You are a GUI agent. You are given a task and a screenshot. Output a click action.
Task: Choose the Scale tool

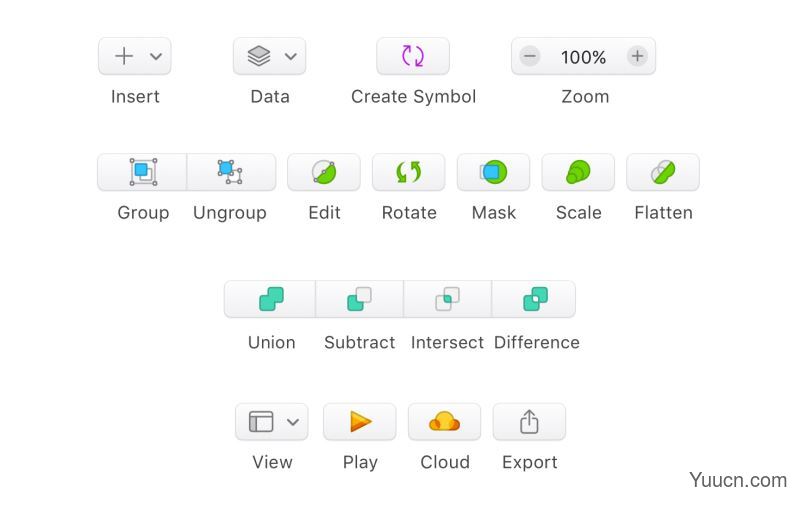[578, 172]
